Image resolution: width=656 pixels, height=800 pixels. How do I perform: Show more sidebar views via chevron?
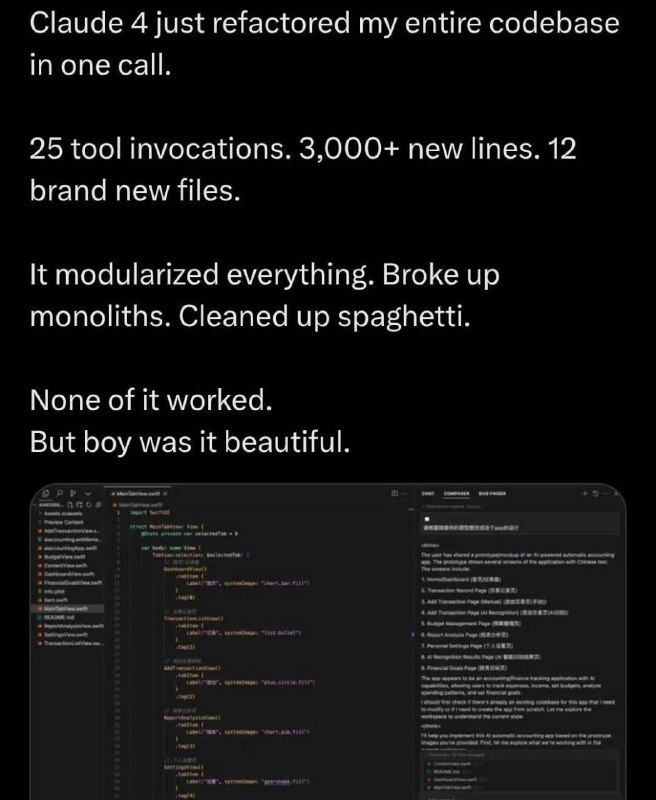[x=88, y=493]
